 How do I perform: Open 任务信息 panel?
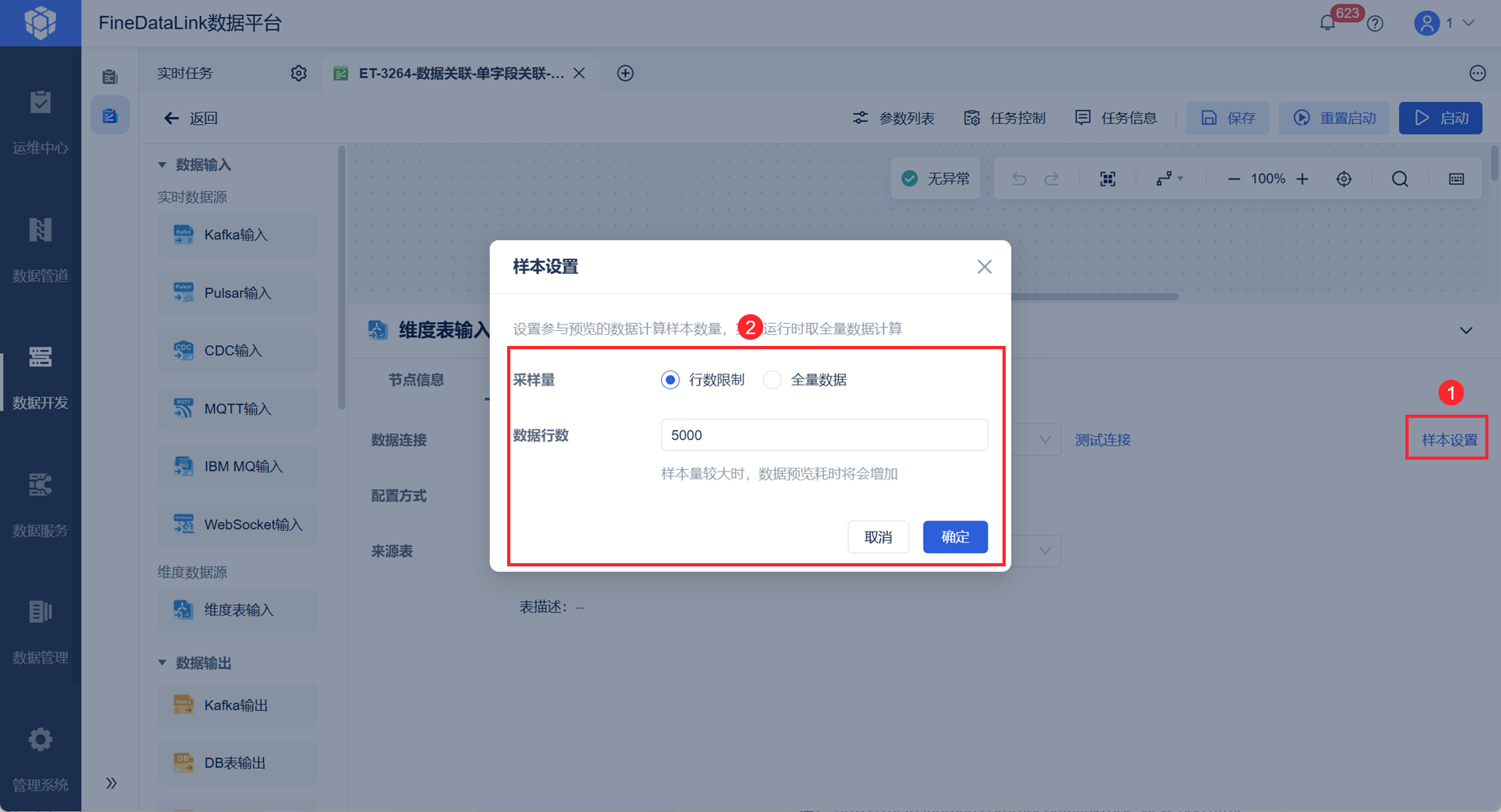[1115, 118]
